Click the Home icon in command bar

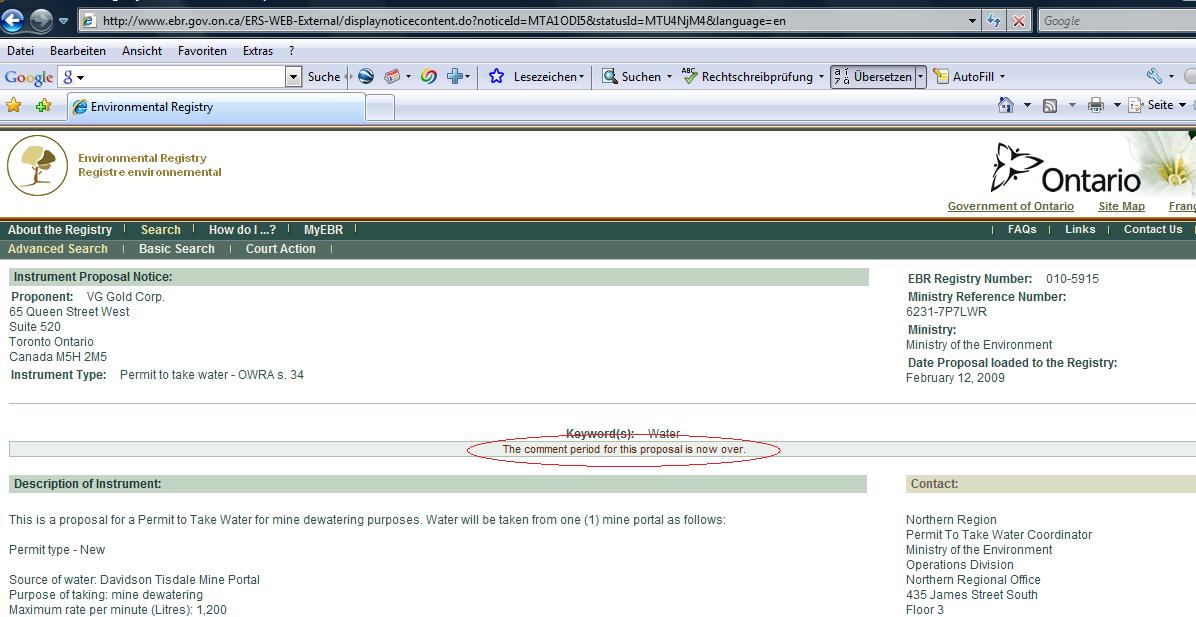point(1006,105)
